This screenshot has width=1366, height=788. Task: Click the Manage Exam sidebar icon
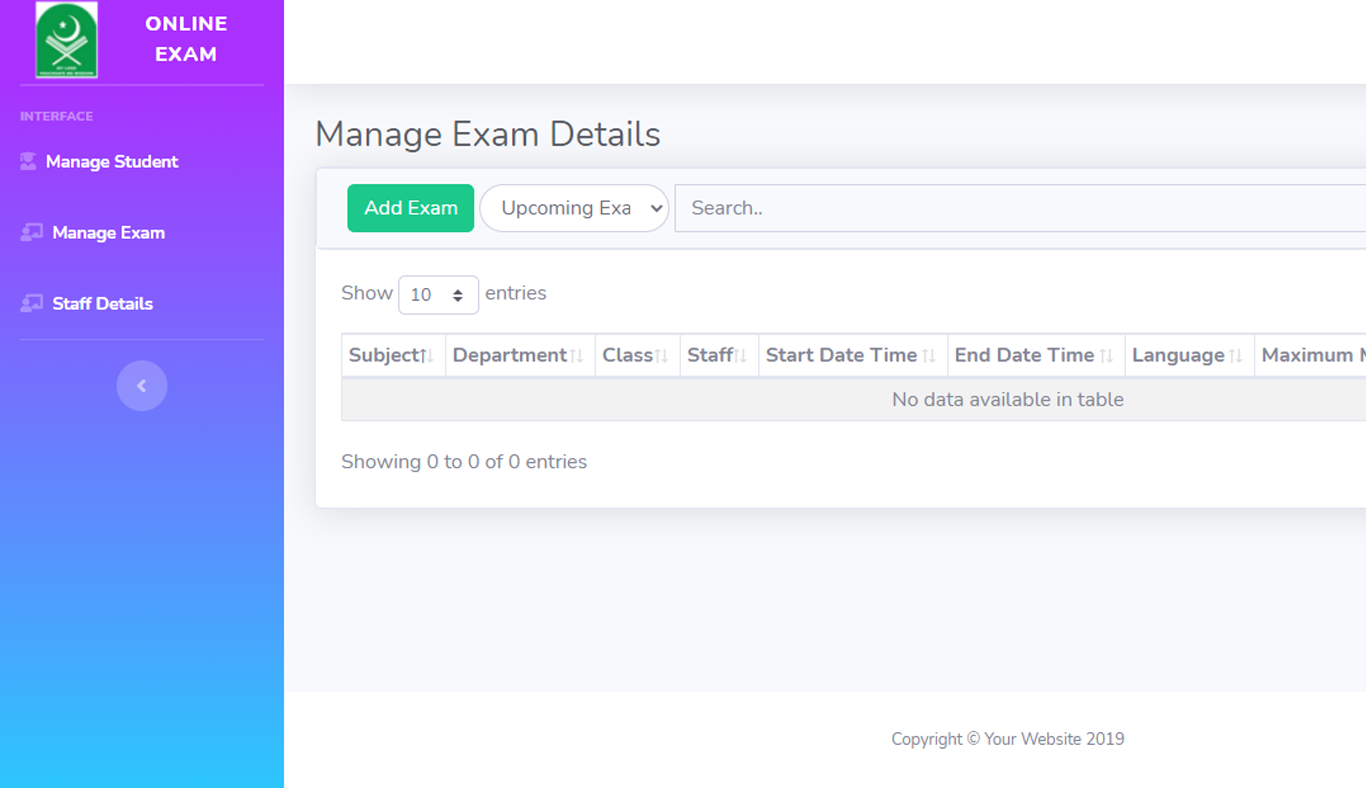(x=31, y=232)
